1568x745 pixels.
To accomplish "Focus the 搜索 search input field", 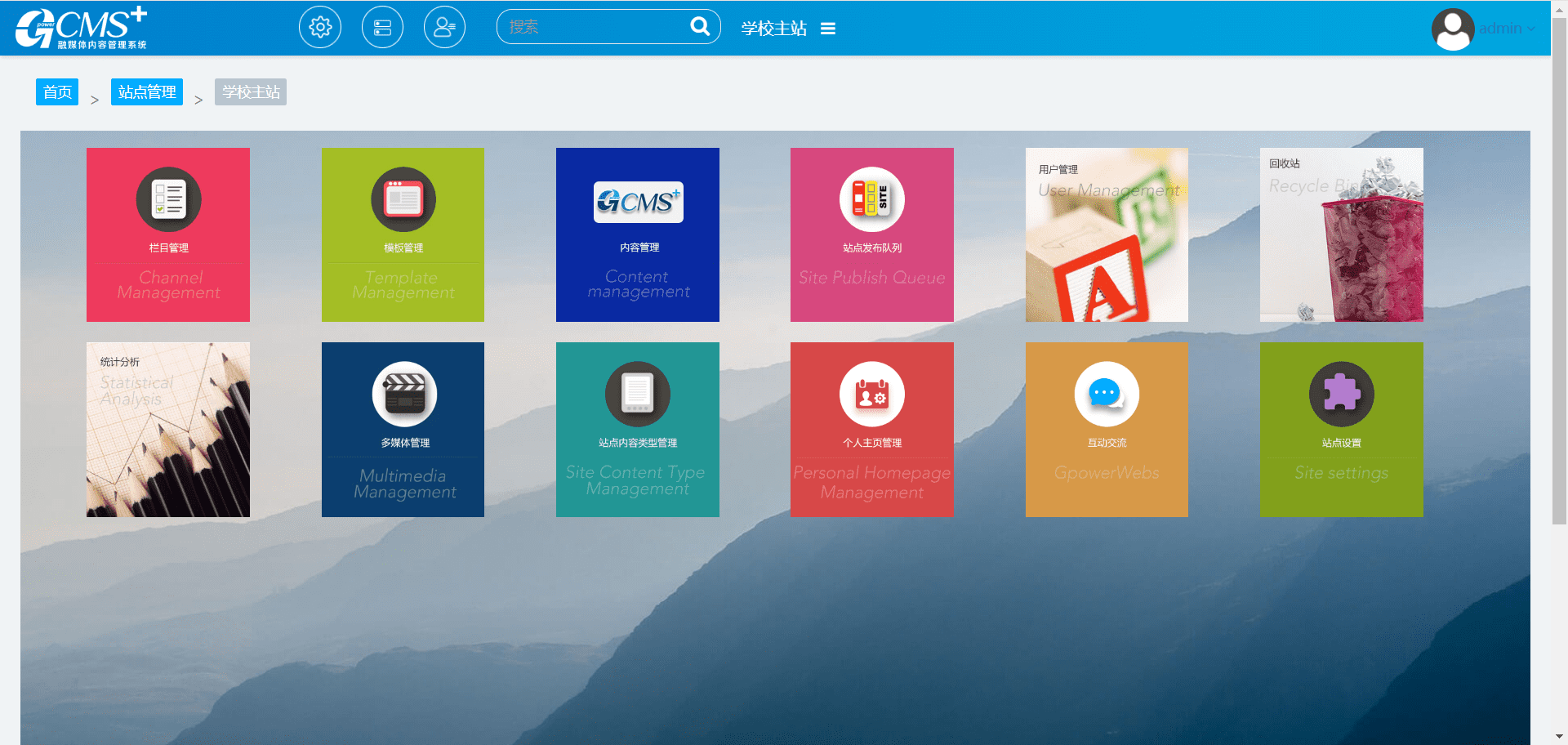I will [x=592, y=27].
